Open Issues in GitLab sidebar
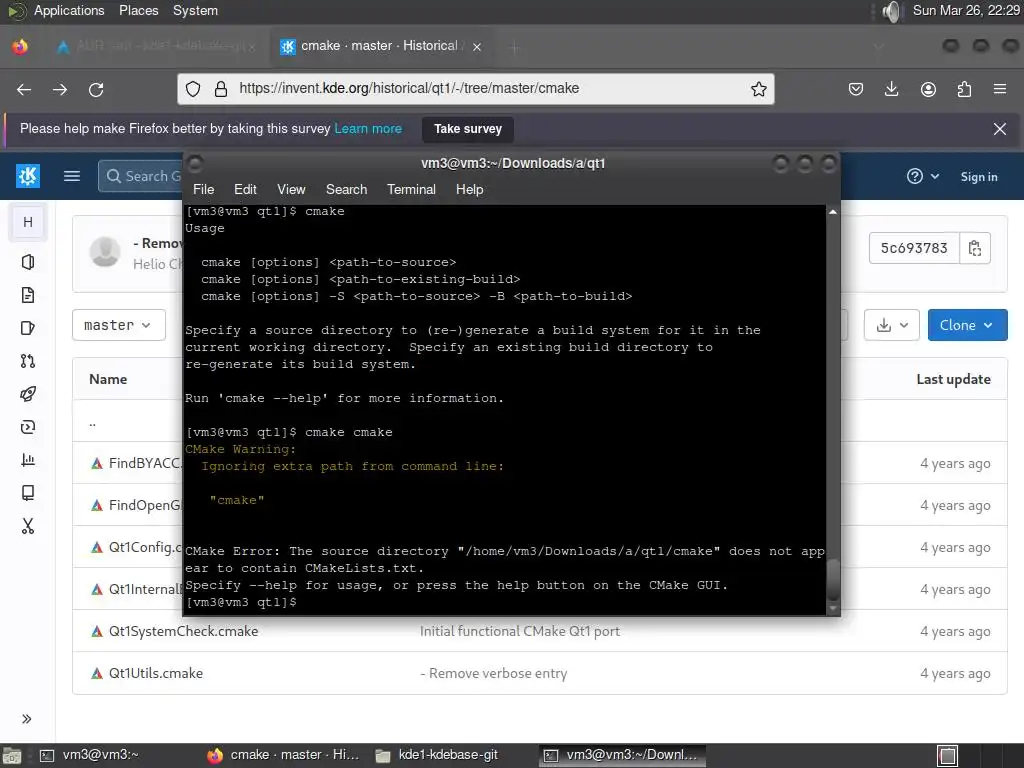Viewport: 1024px width, 768px height. (x=27, y=328)
